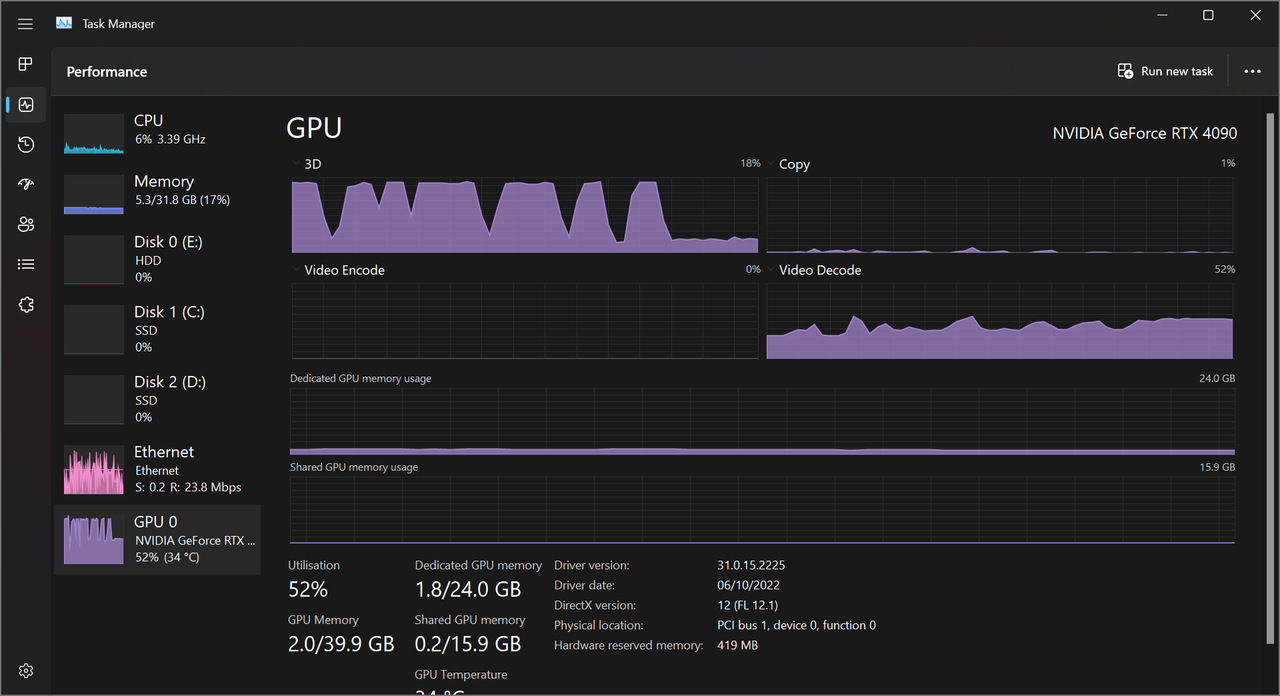The height and width of the screenshot is (696, 1280).
Task: Select CPU in the performance list
Action: 157,131
